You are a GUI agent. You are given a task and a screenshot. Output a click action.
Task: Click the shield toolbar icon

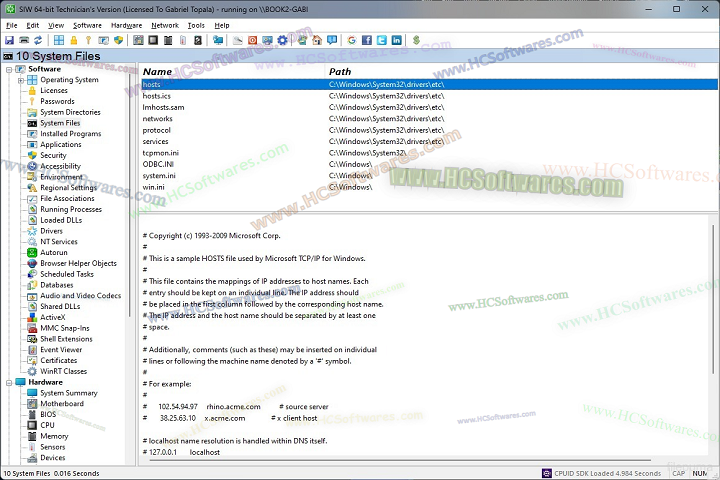pos(118,40)
